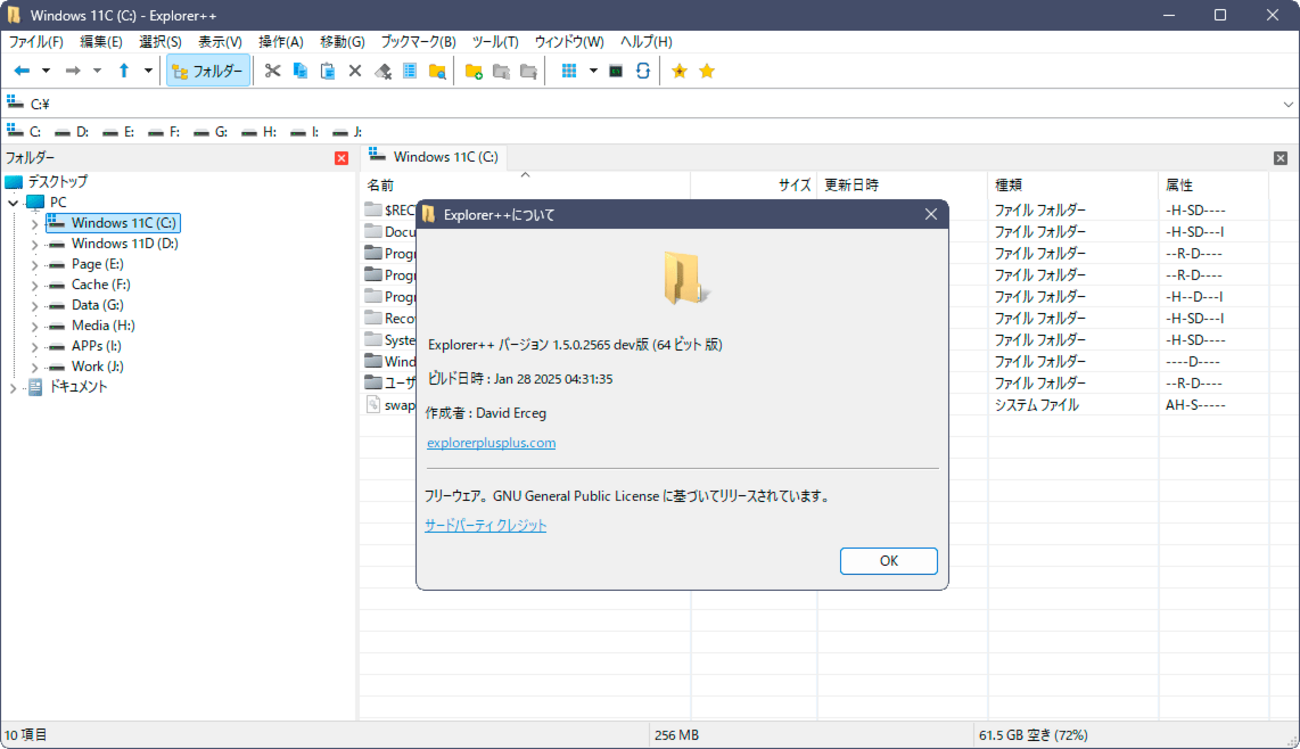Click the Copy icon in the toolbar
The image size is (1300, 749).
(300, 71)
